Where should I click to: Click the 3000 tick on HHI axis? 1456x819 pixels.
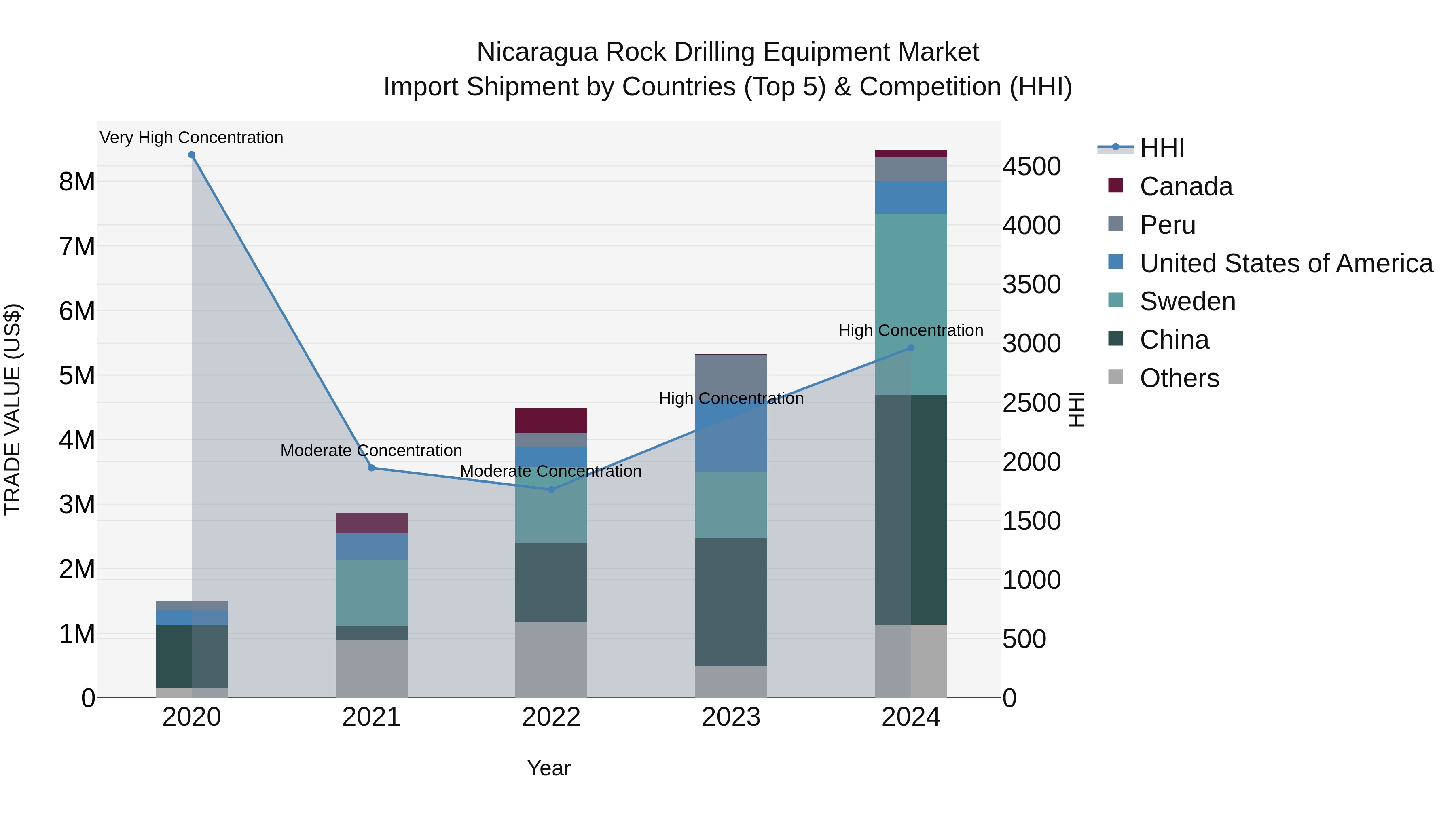(x=1031, y=343)
